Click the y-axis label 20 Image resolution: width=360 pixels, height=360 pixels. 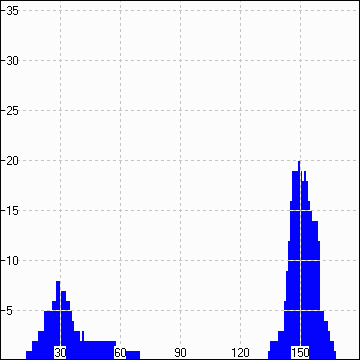(x=13, y=161)
